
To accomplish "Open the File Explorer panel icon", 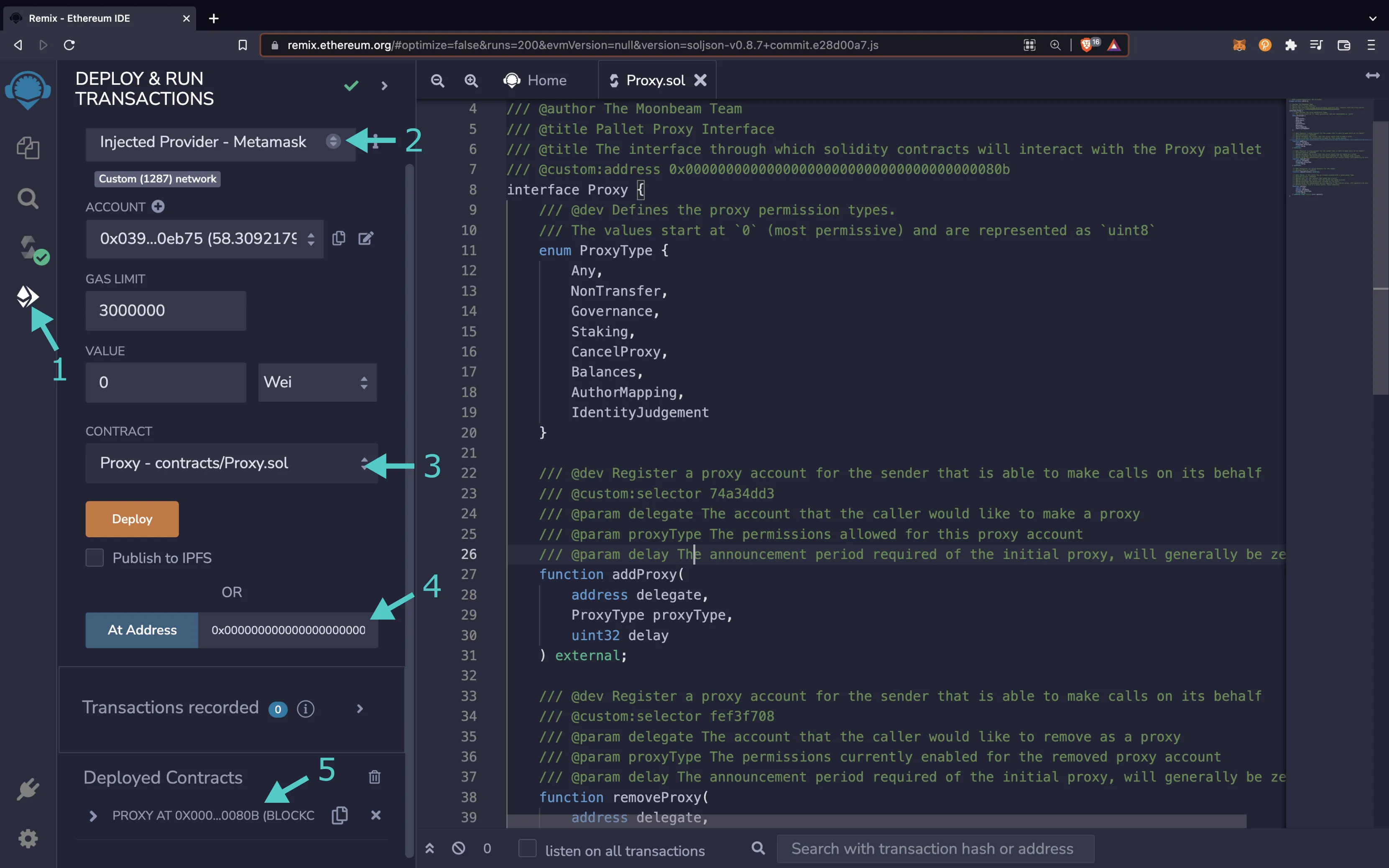I will [28, 148].
